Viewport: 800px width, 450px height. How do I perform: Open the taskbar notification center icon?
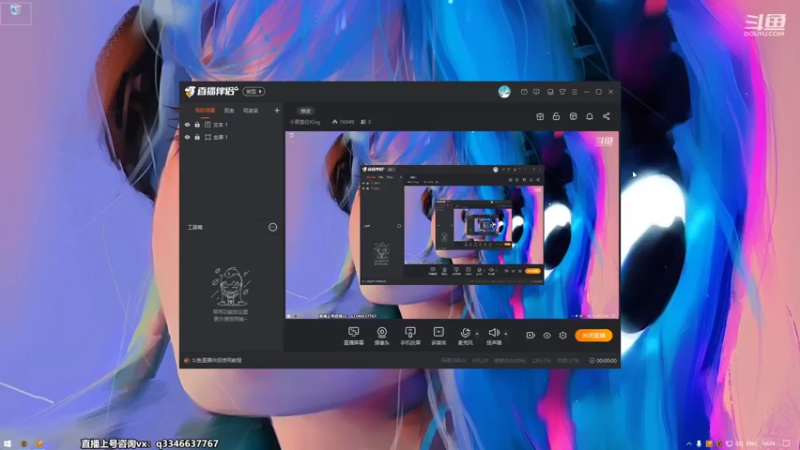786,444
